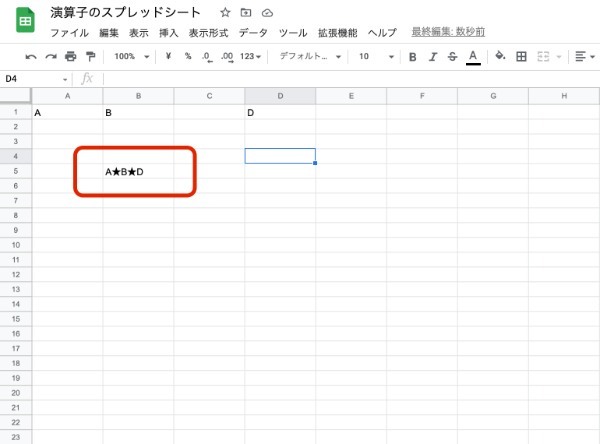Select column D header
The width and height of the screenshot is (600, 444).
tap(280, 96)
